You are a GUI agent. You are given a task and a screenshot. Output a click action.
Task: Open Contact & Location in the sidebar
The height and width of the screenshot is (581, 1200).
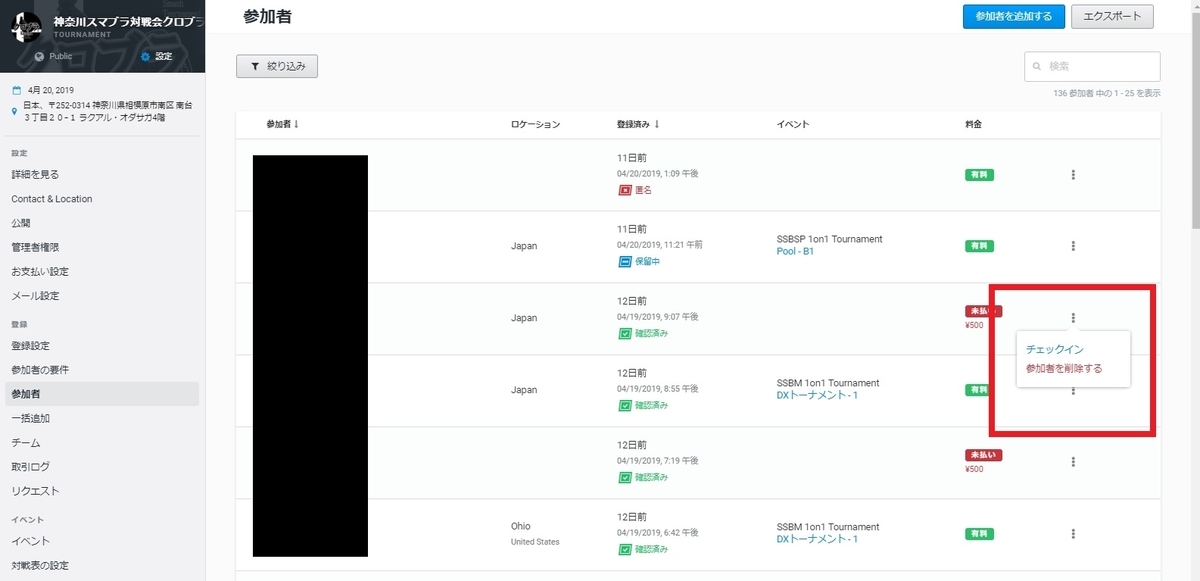(52, 199)
